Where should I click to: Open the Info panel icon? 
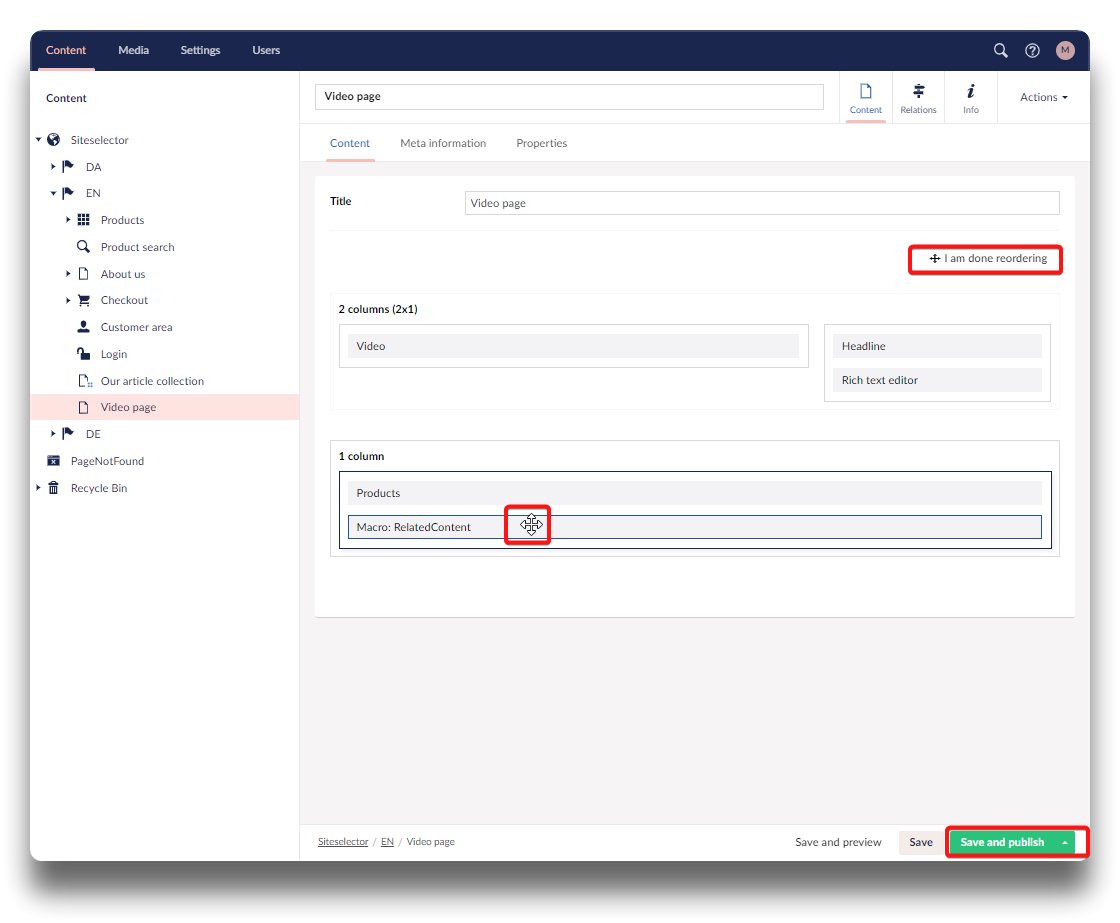[x=970, y=97]
